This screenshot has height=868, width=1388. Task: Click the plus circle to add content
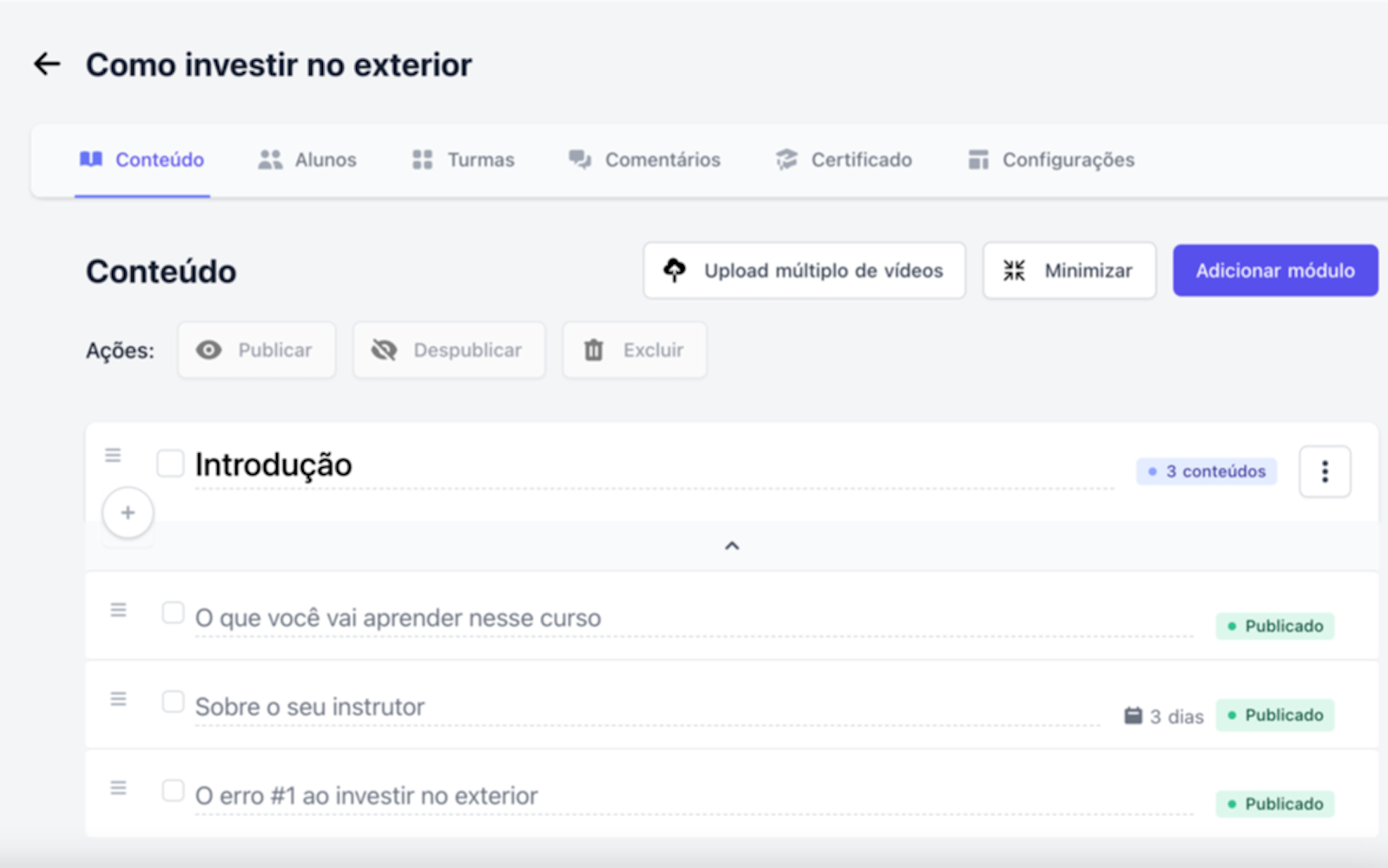pyautogui.click(x=128, y=513)
